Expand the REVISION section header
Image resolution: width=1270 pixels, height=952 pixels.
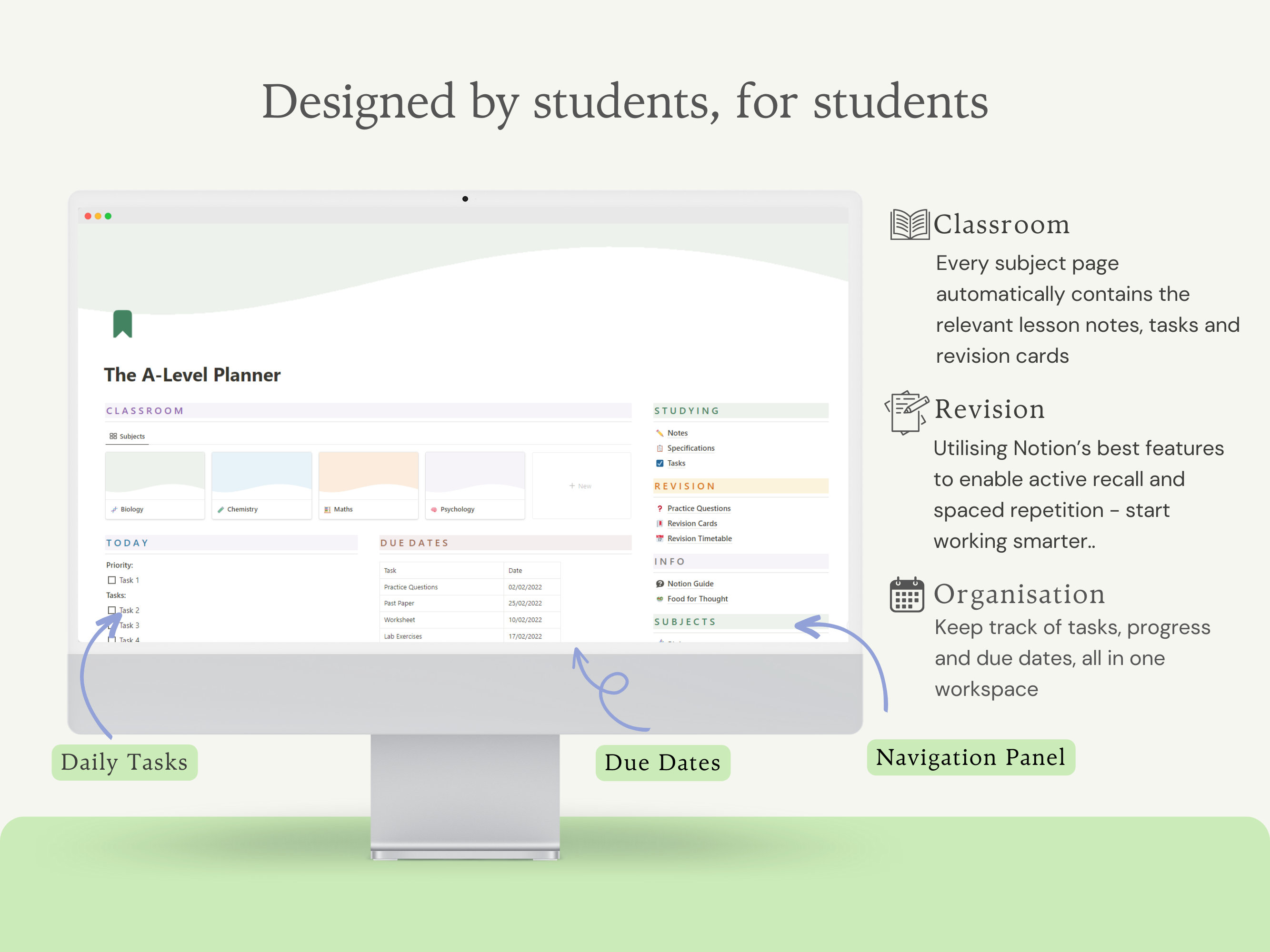pyautogui.click(x=684, y=486)
